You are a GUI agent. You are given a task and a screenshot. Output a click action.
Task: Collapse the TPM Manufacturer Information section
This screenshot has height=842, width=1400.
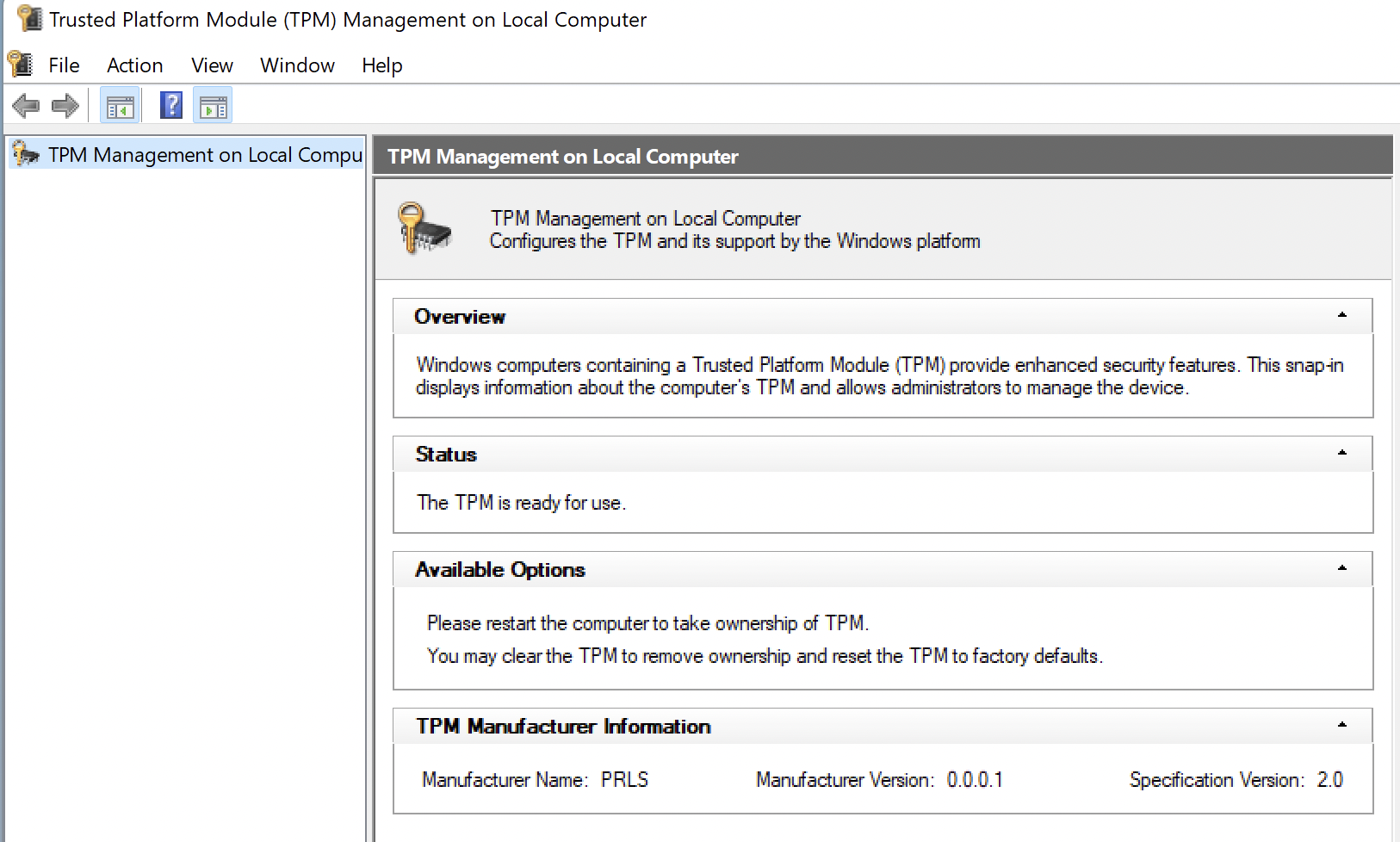pos(1341,726)
